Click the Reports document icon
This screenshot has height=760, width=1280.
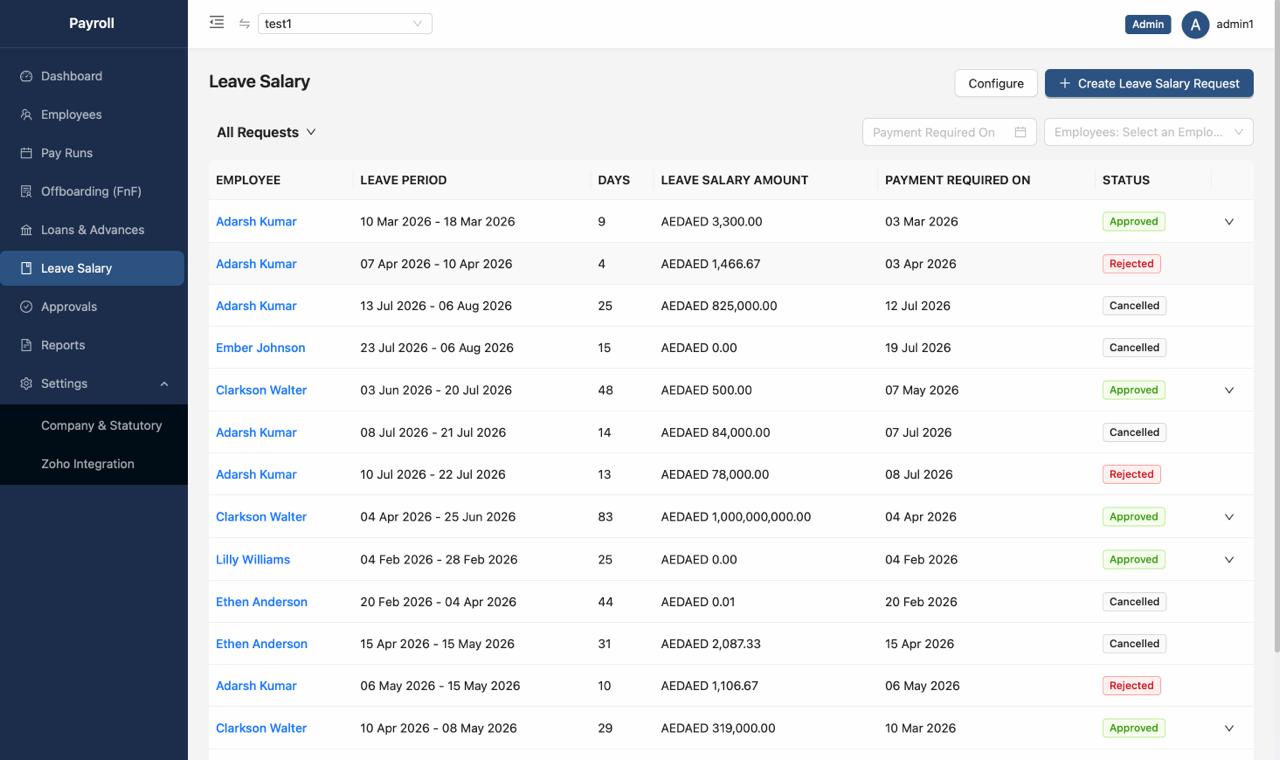point(26,345)
